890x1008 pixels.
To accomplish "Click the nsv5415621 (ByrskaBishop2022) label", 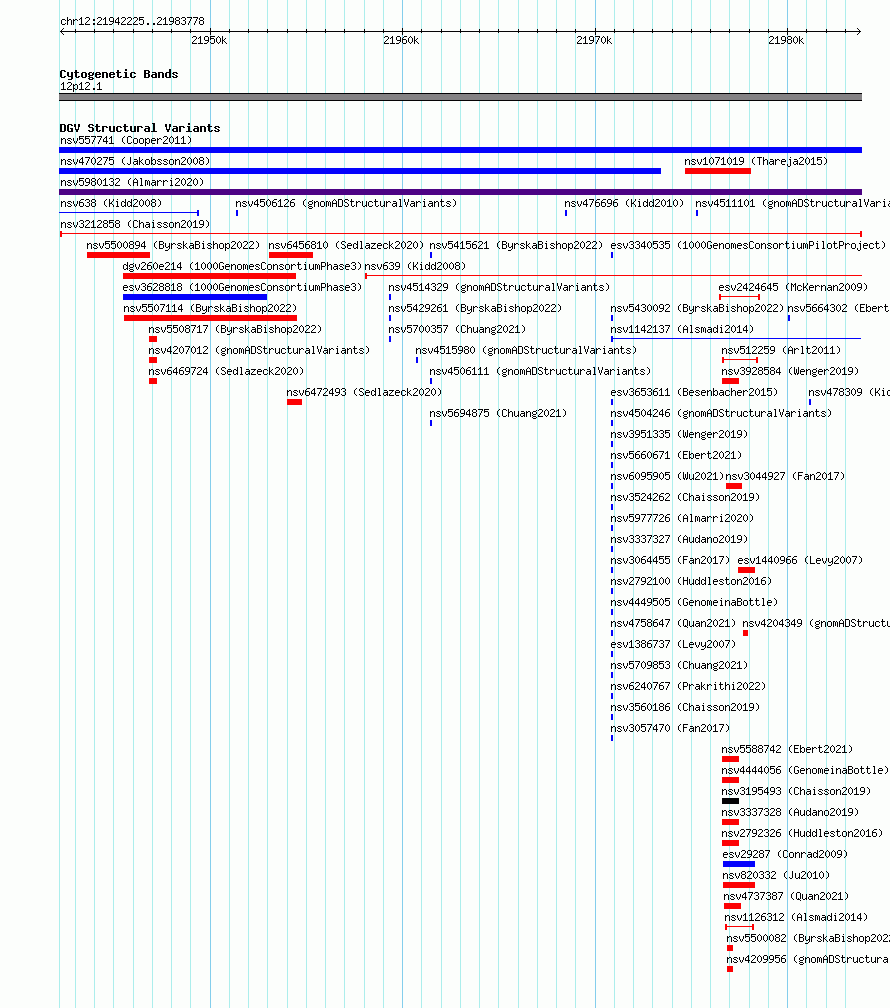I will pos(516,246).
